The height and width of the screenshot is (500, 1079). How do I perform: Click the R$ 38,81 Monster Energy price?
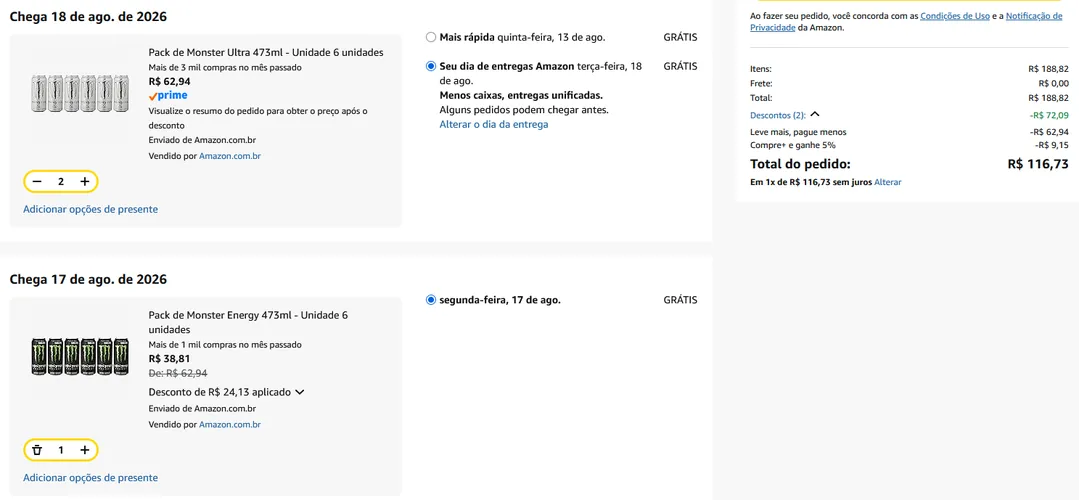pyautogui.click(x=169, y=358)
